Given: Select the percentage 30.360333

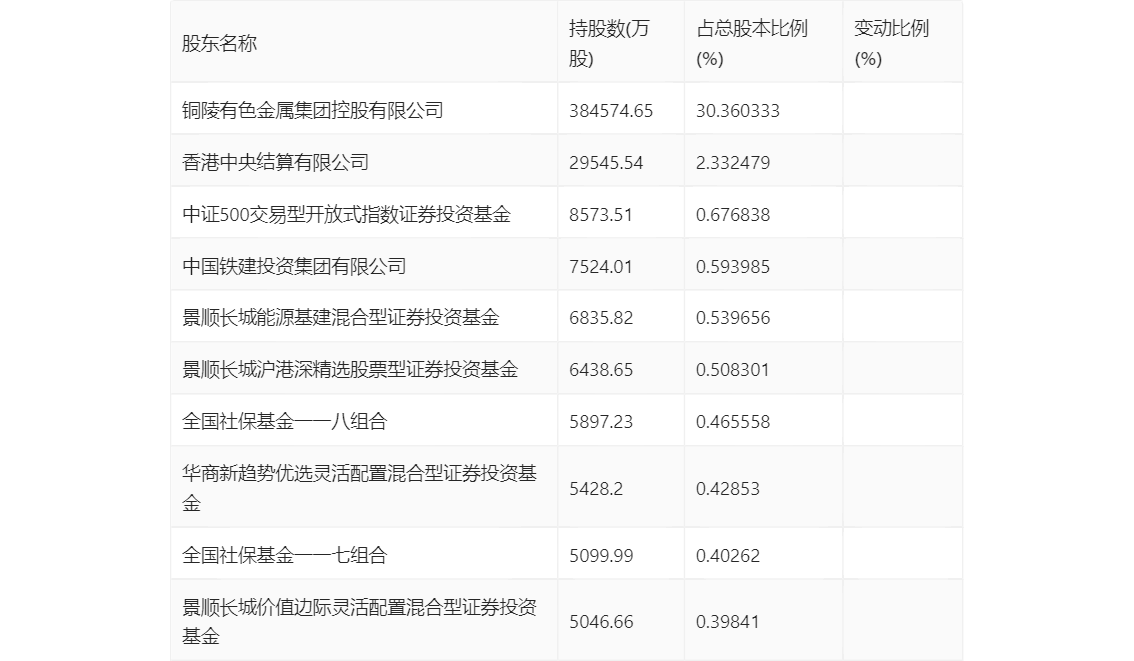Looking at the screenshot, I should point(738,111).
